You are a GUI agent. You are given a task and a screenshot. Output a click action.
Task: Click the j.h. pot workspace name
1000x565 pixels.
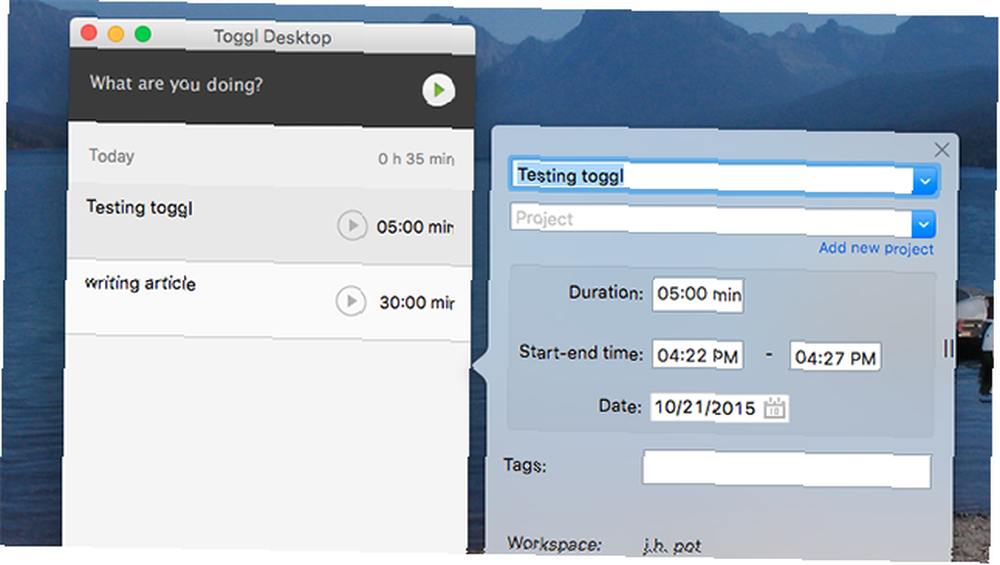point(672,546)
